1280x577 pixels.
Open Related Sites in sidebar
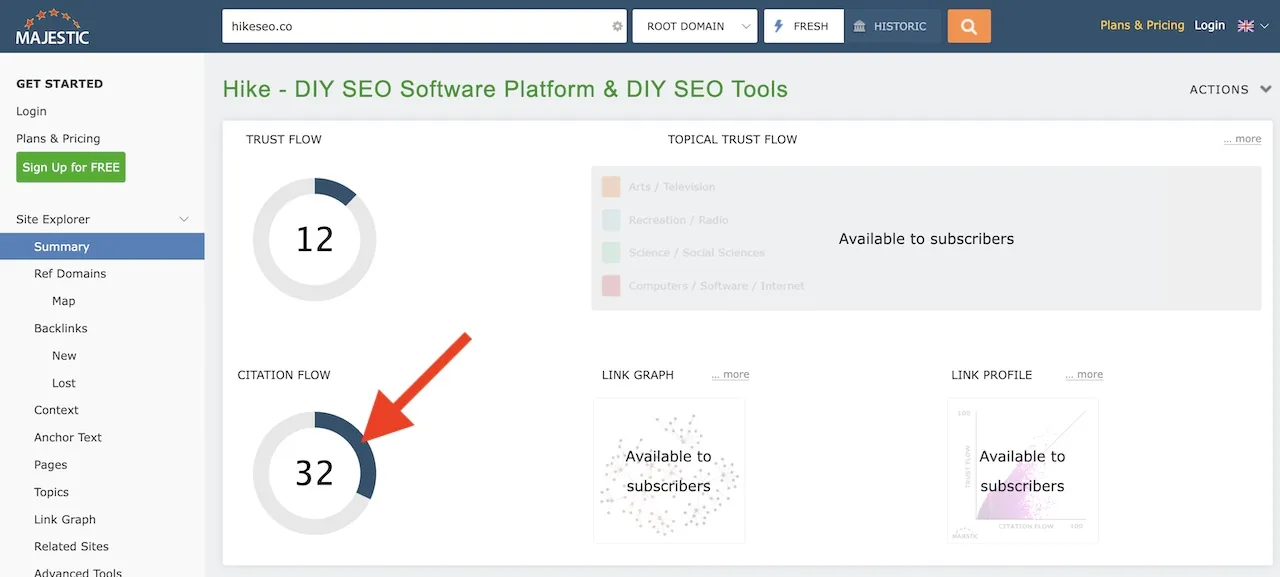tap(71, 546)
